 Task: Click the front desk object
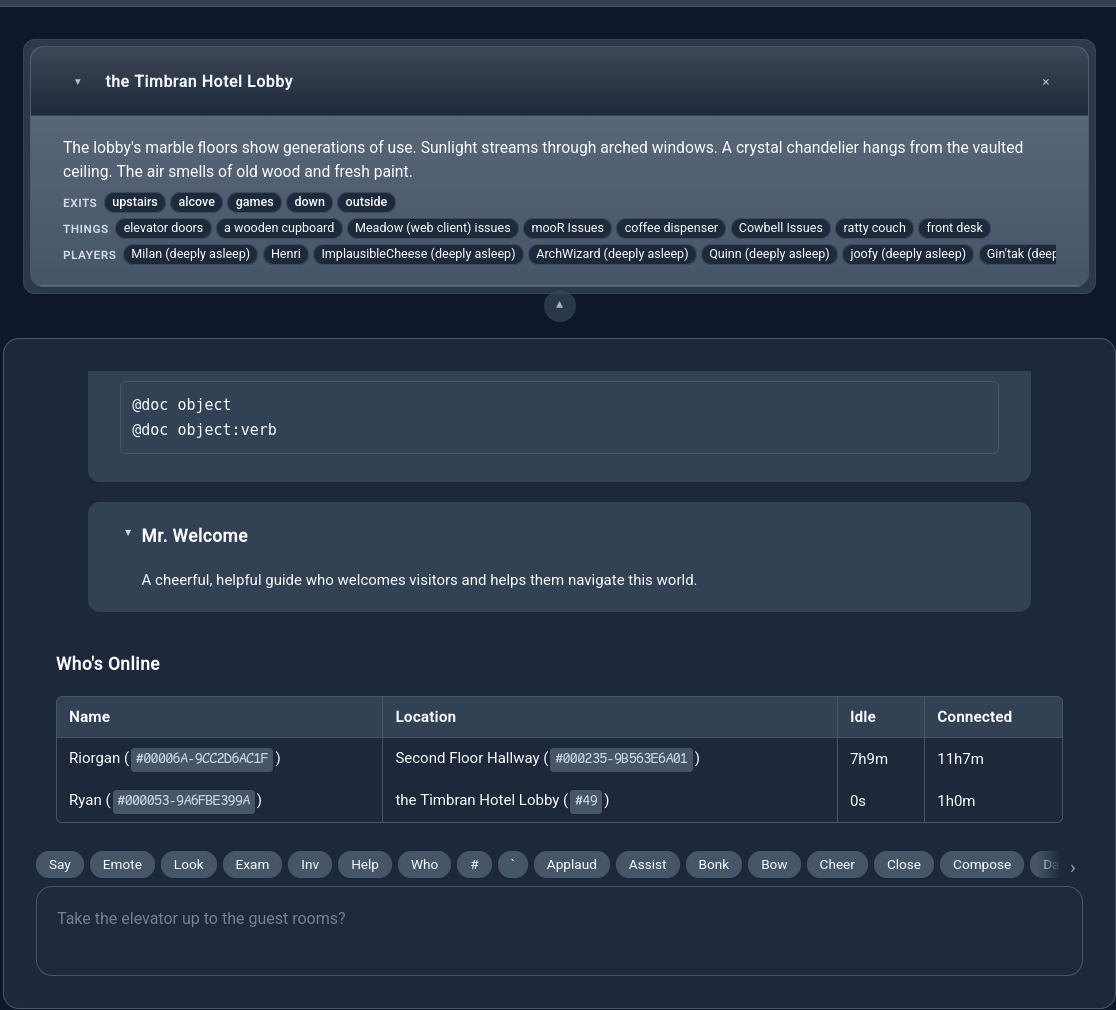pos(954,228)
